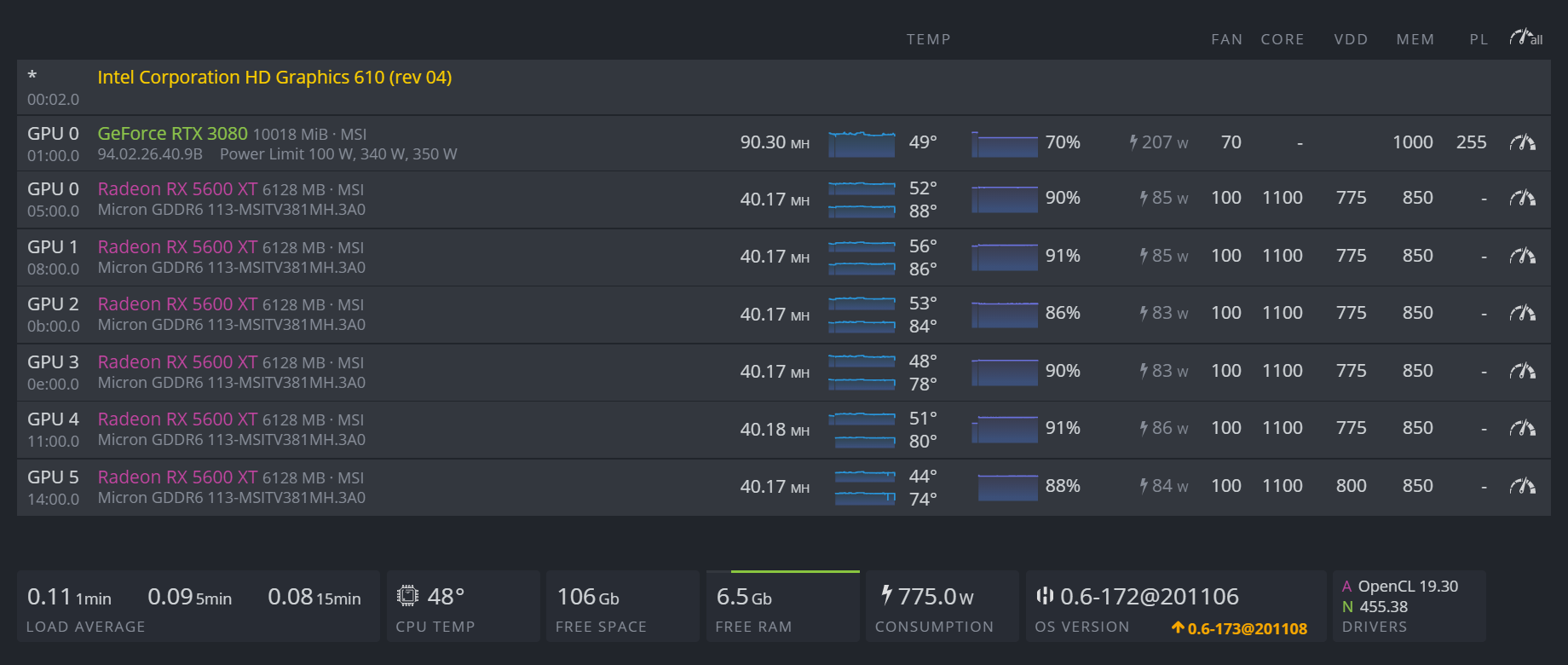Click the FAN column header
This screenshot has width=1568, height=665.
[1227, 39]
